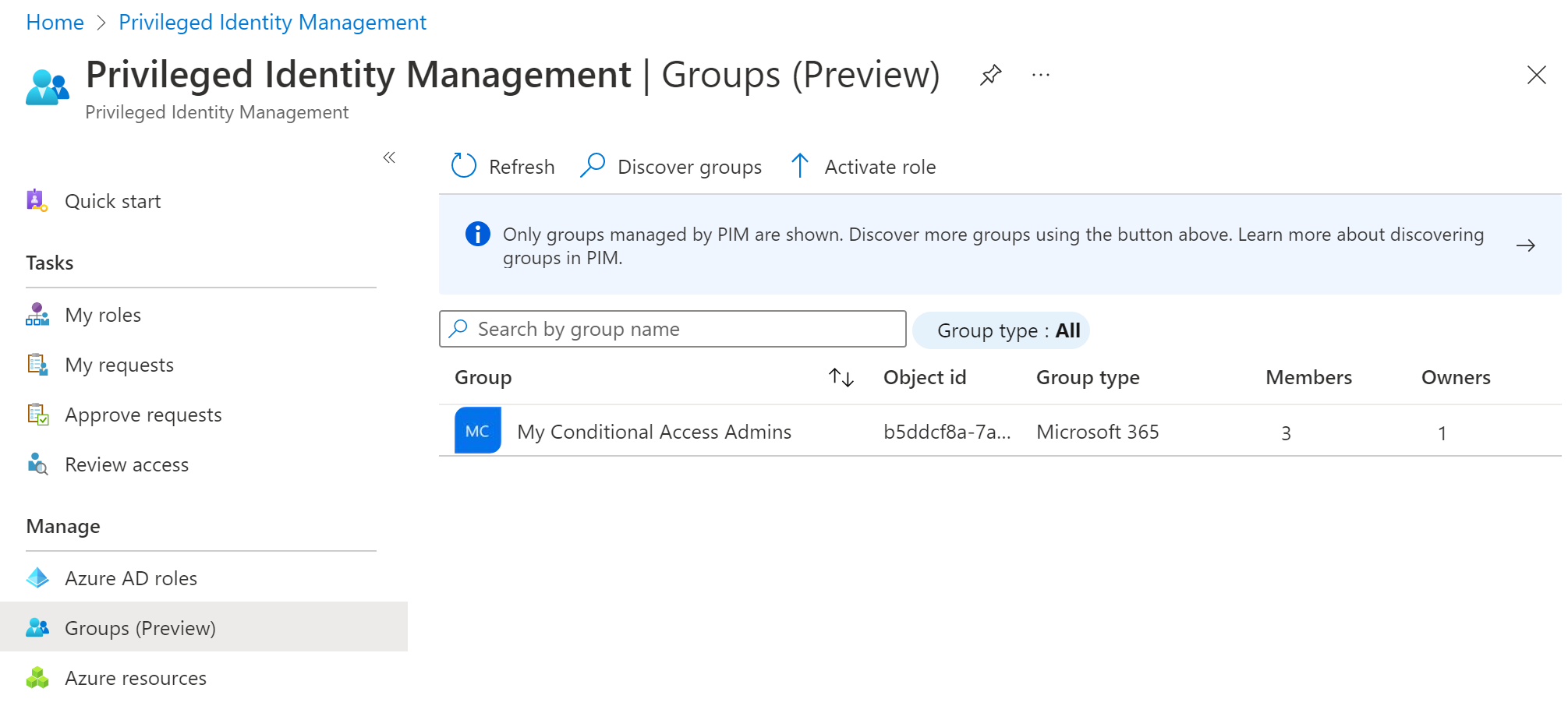1568x713 pixels.
Task: Navigate to Azure AD roles
Action: [x=130, y=578]
